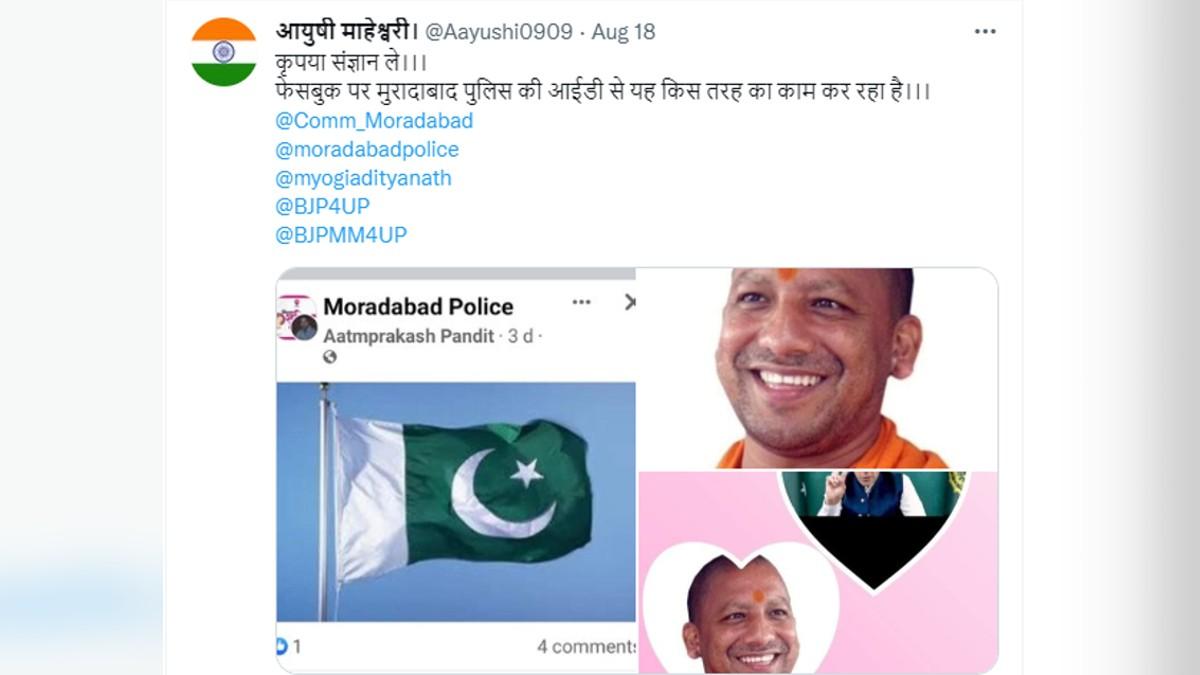Image resolution: width=1200 pixels, height=675 pixels.
Task: Open the @Comm_Moradabad mention link
Action: pos(373,121)
